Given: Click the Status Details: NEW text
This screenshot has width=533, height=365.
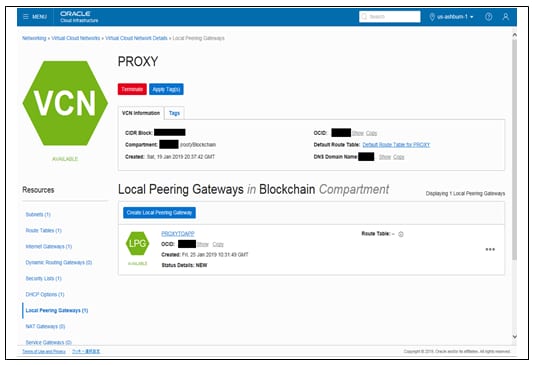Looking at the screenshot, I should [x=184, y=265].
